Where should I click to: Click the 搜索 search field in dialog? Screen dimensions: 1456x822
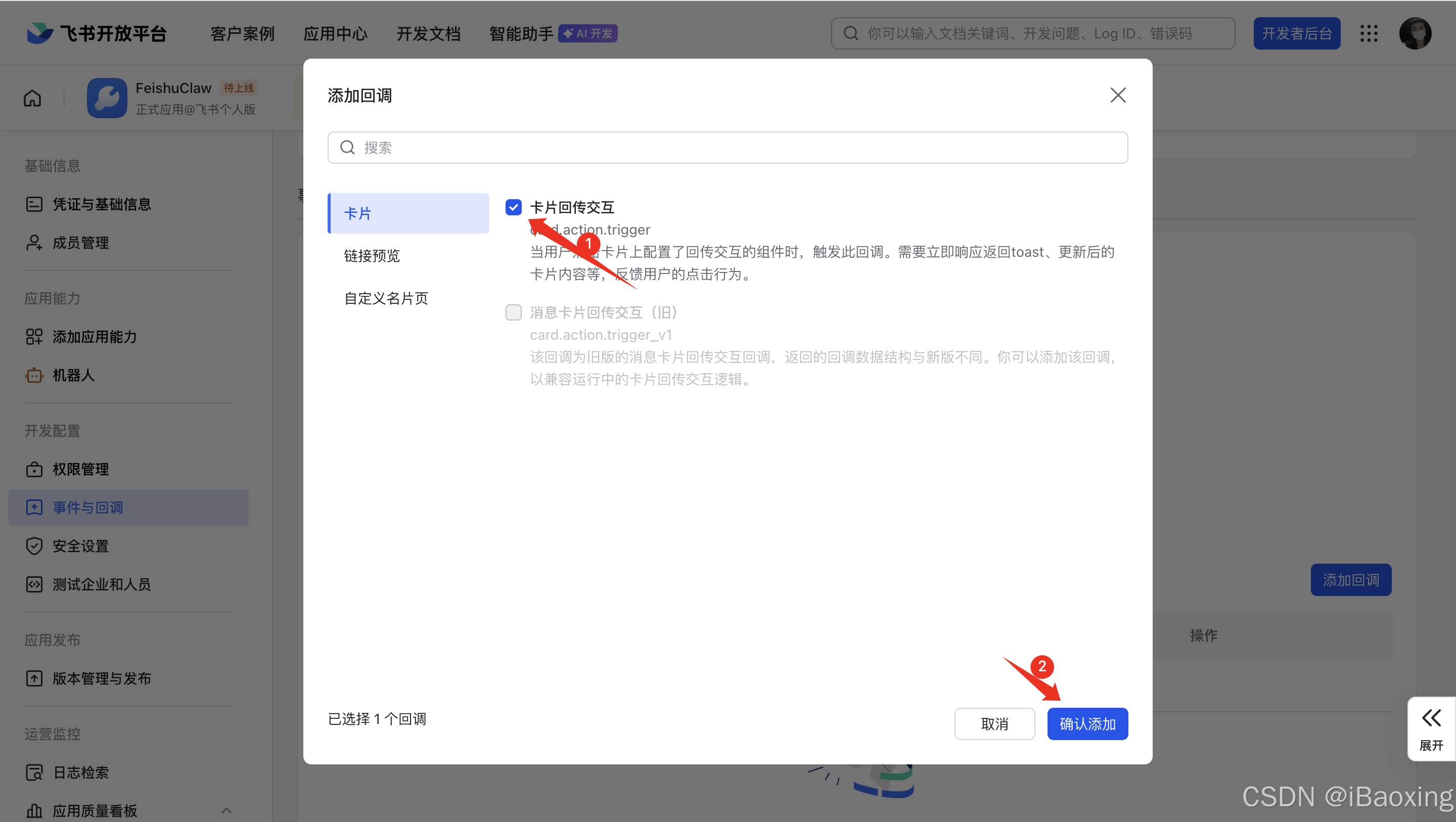point(728,148)
